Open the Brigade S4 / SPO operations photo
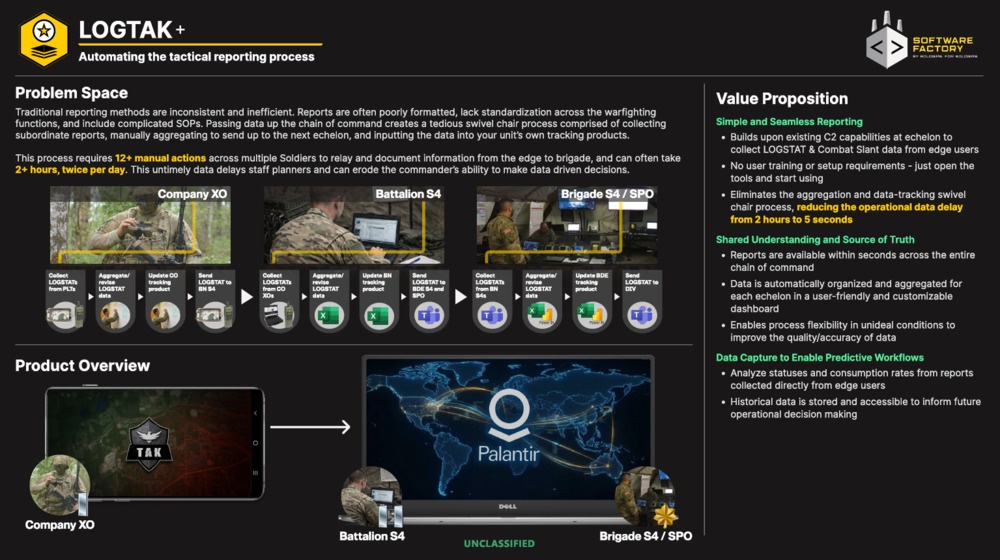This screenshot has height=560, width=1000. tap(567, 225)
